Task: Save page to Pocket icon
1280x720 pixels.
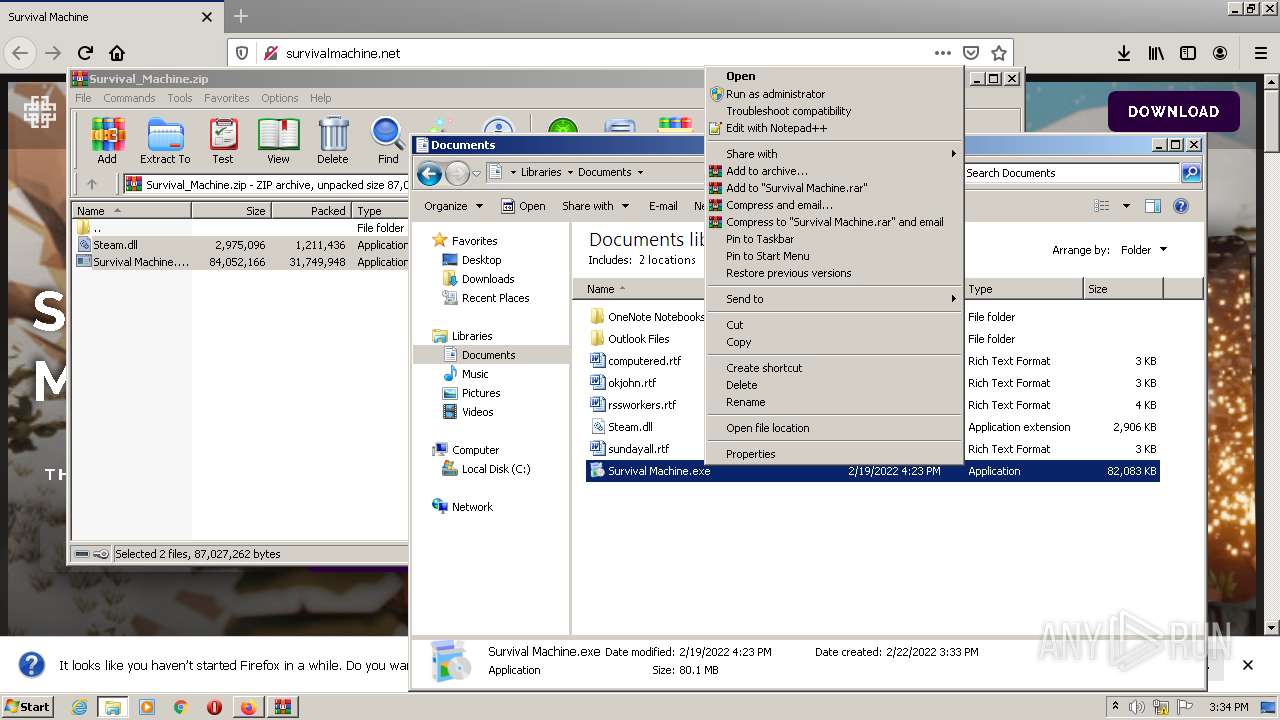Action: point(970,53)
